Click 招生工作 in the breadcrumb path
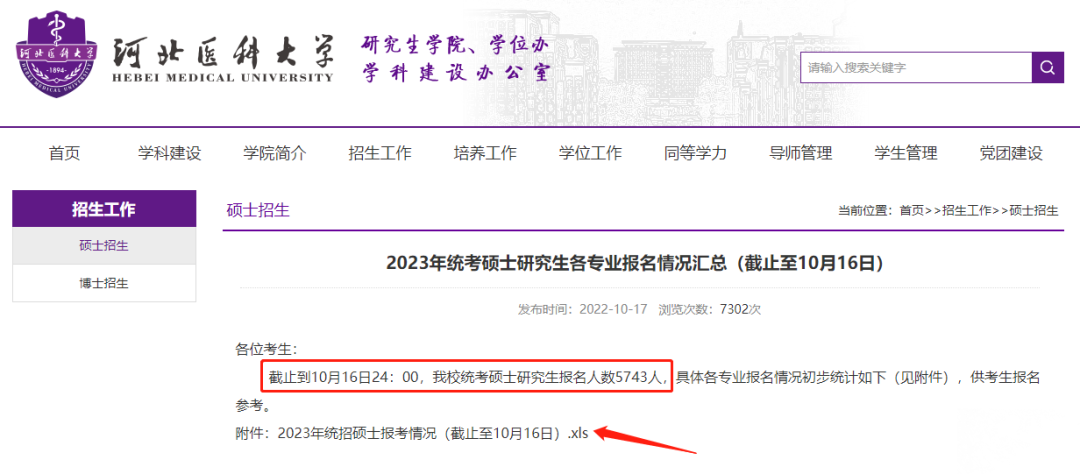This screenshot has height=474, width=1080. [x=966, y=211]
